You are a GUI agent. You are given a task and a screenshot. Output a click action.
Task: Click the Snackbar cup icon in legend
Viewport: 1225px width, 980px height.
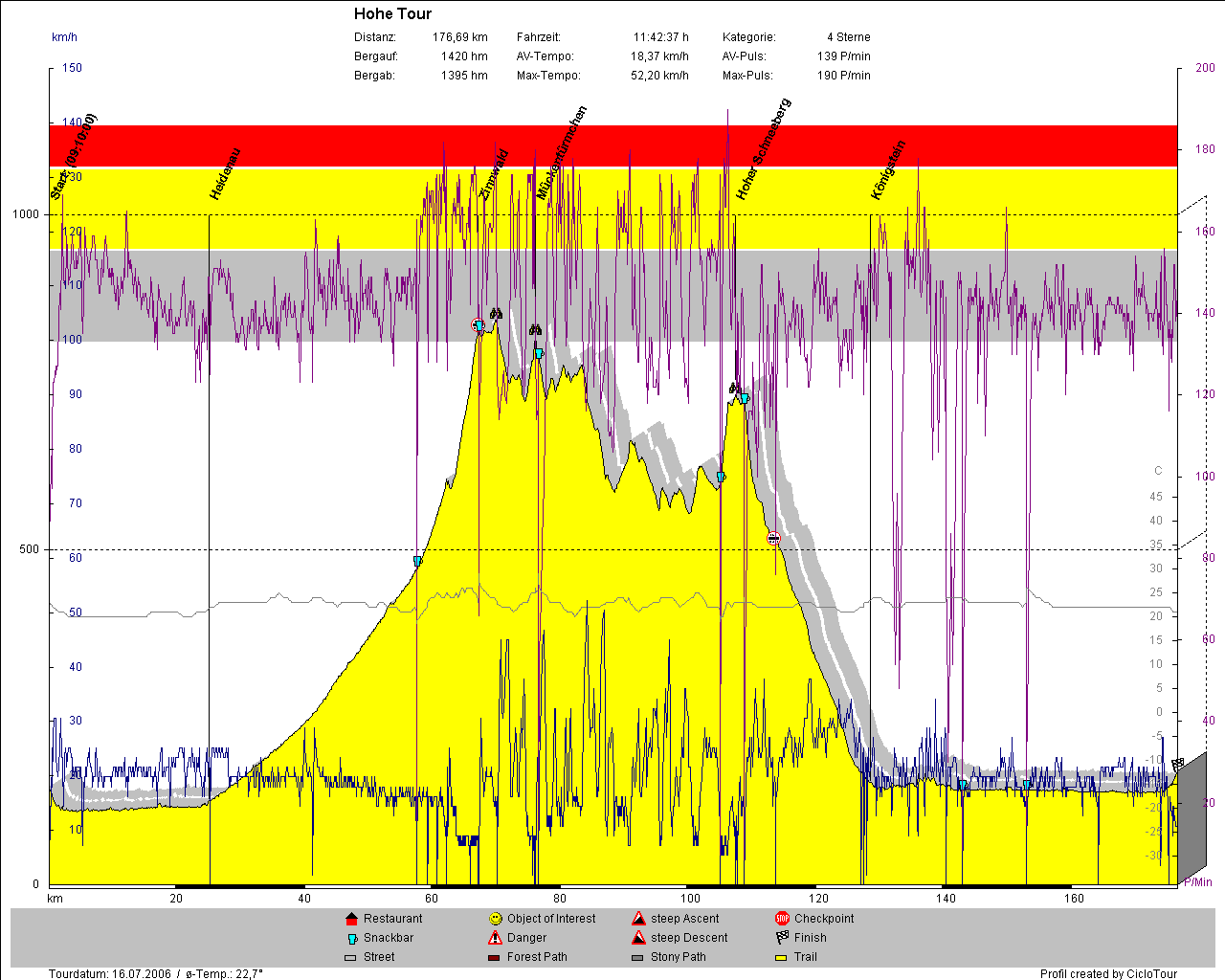pos(351,938)
